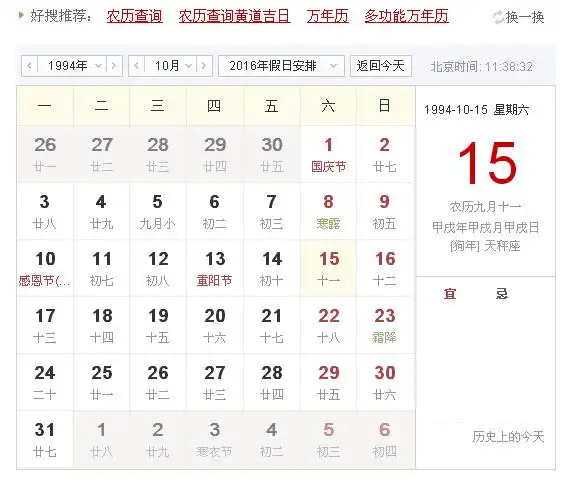Select October 22 十八
This screenshot has width=577, height=483.
[x=328, y=326]
